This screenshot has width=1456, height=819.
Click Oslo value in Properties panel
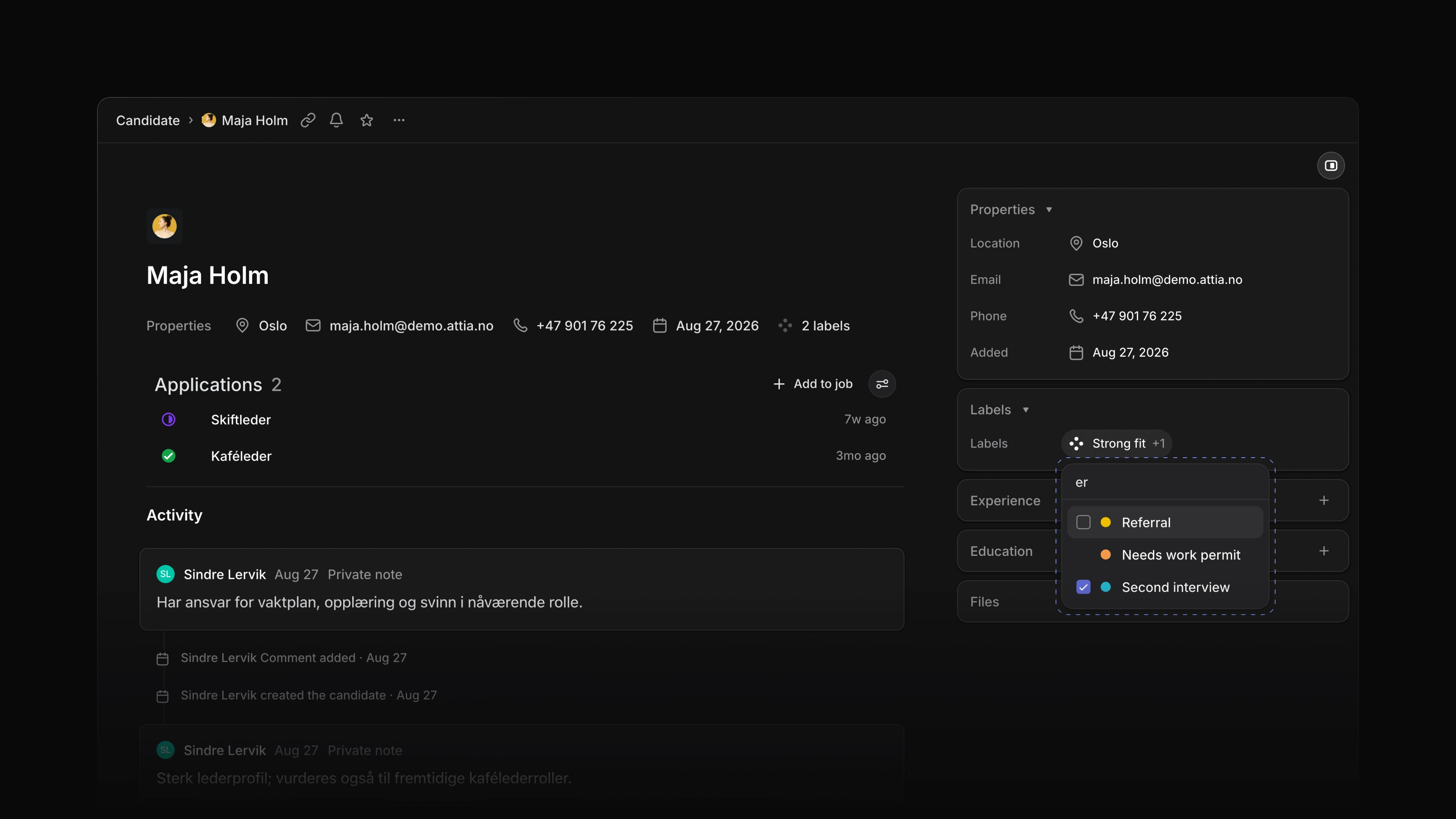click(x=1105, y=243)
